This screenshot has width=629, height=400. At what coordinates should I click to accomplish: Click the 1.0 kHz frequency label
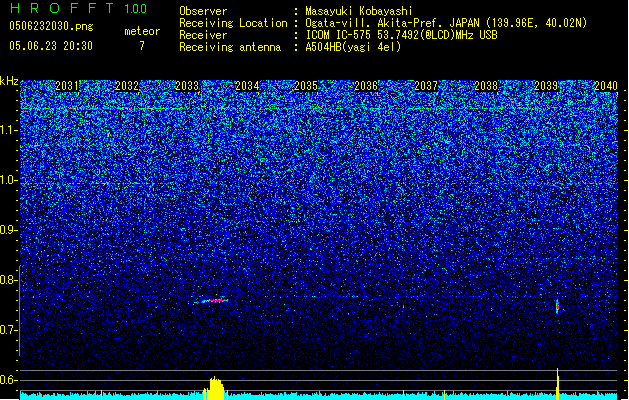point(9,181)
